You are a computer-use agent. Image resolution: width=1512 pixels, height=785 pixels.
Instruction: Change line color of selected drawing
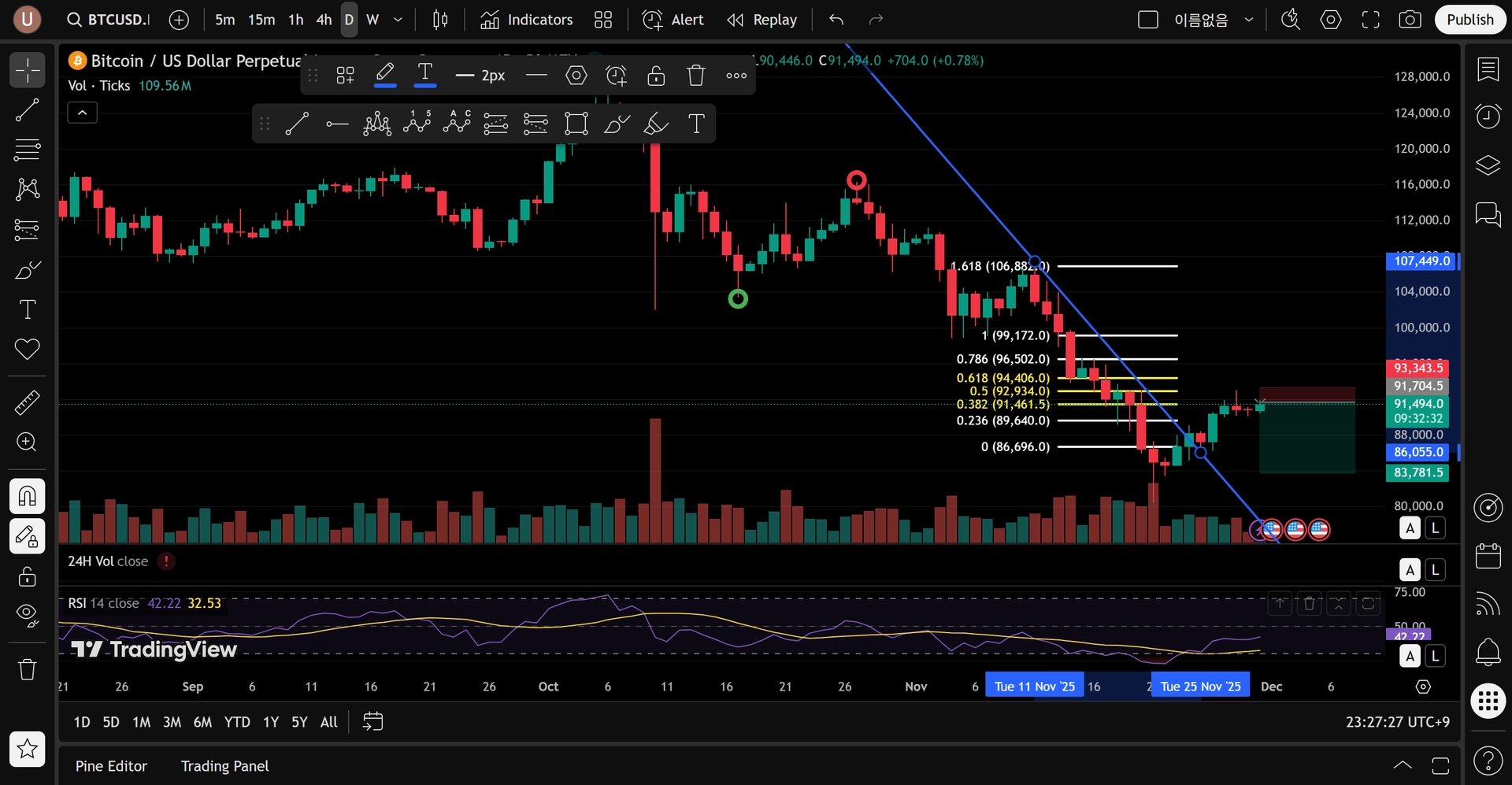pyautogui.click(x=385, y=76)
